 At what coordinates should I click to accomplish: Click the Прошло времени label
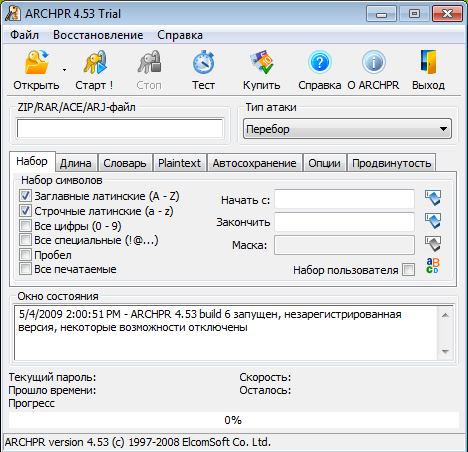(52, 390)
